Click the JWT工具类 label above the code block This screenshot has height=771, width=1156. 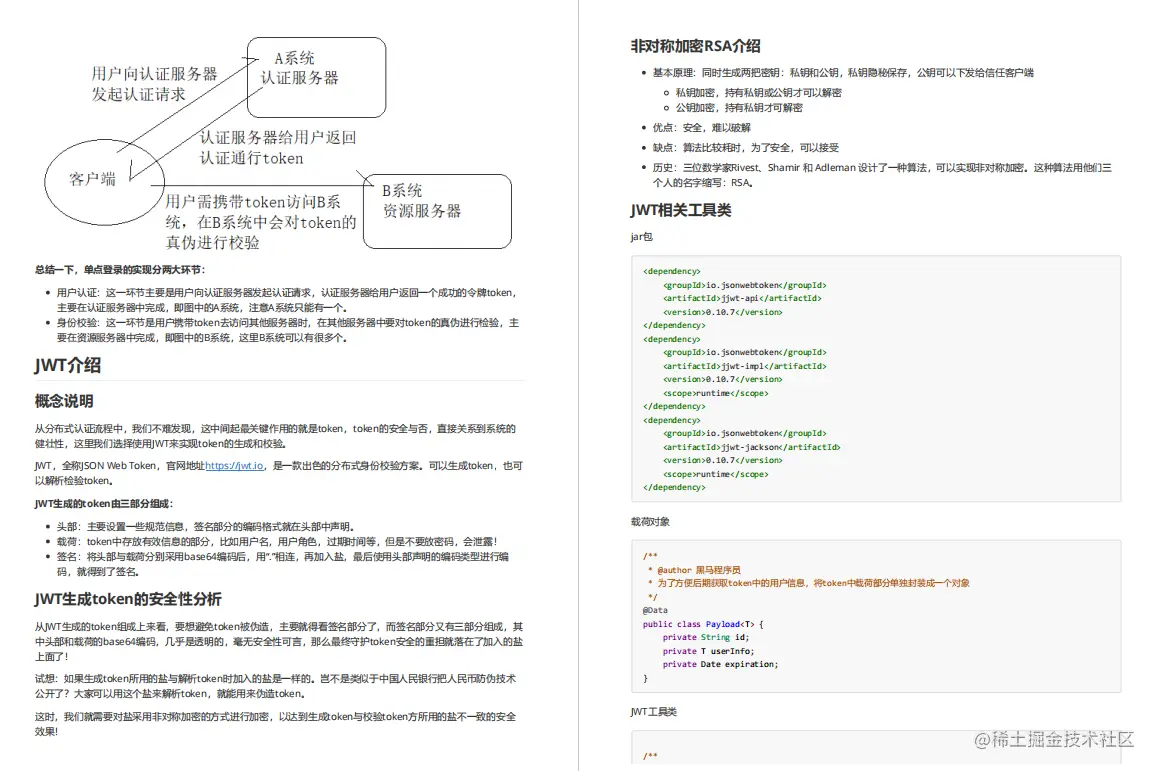pyautogui.click(x=655, y=714)
